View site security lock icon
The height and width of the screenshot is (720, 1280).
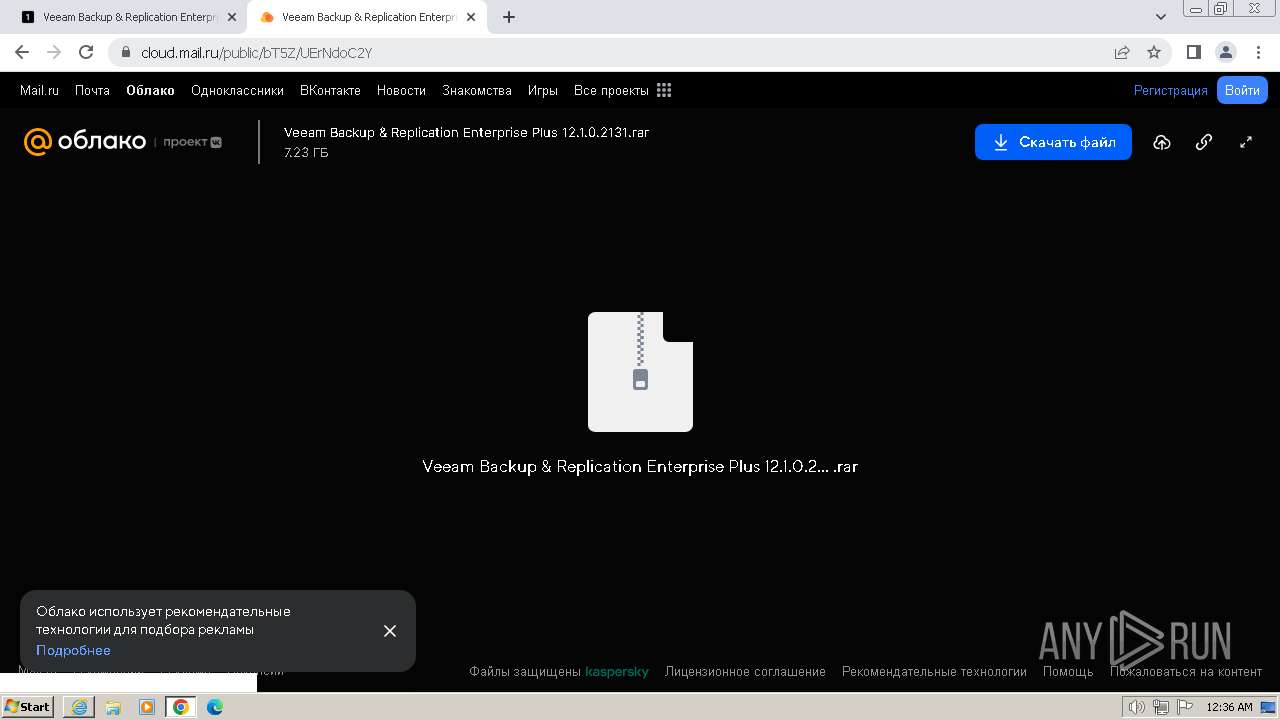[x=125, y=52]
